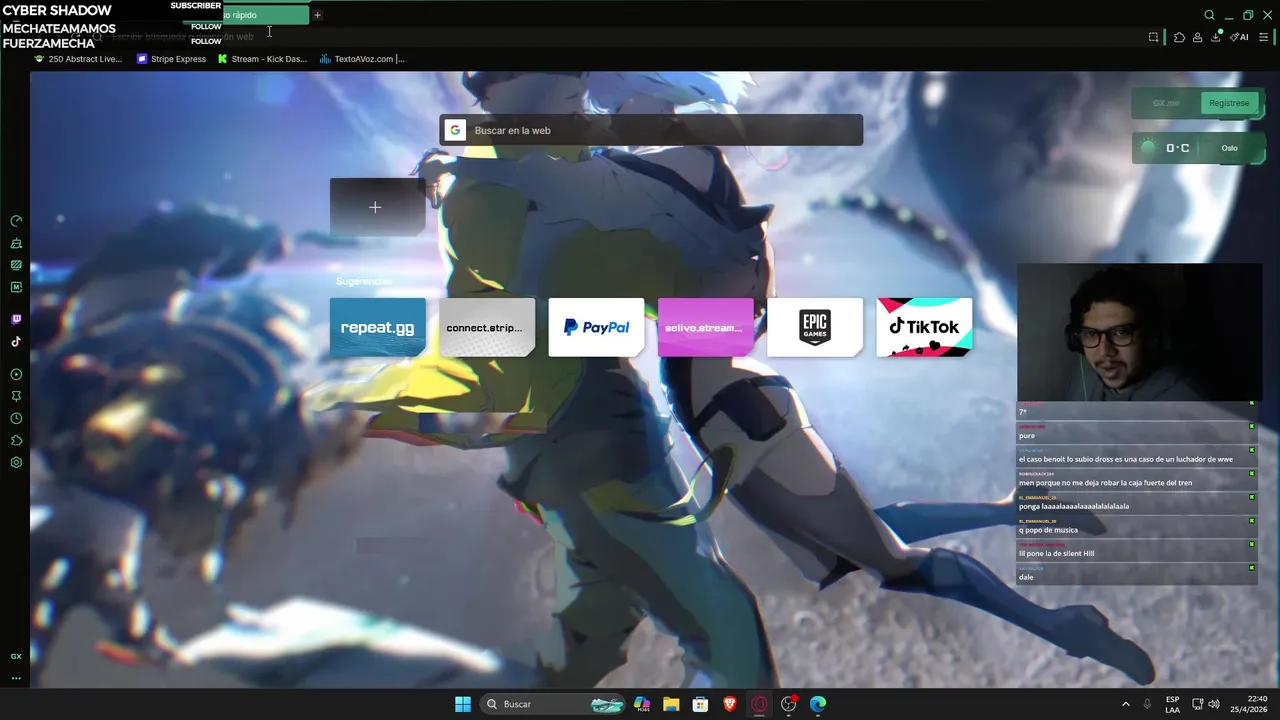
Task: Open the M-labeled square sidebar icon
Action: [x=16, y=287]
